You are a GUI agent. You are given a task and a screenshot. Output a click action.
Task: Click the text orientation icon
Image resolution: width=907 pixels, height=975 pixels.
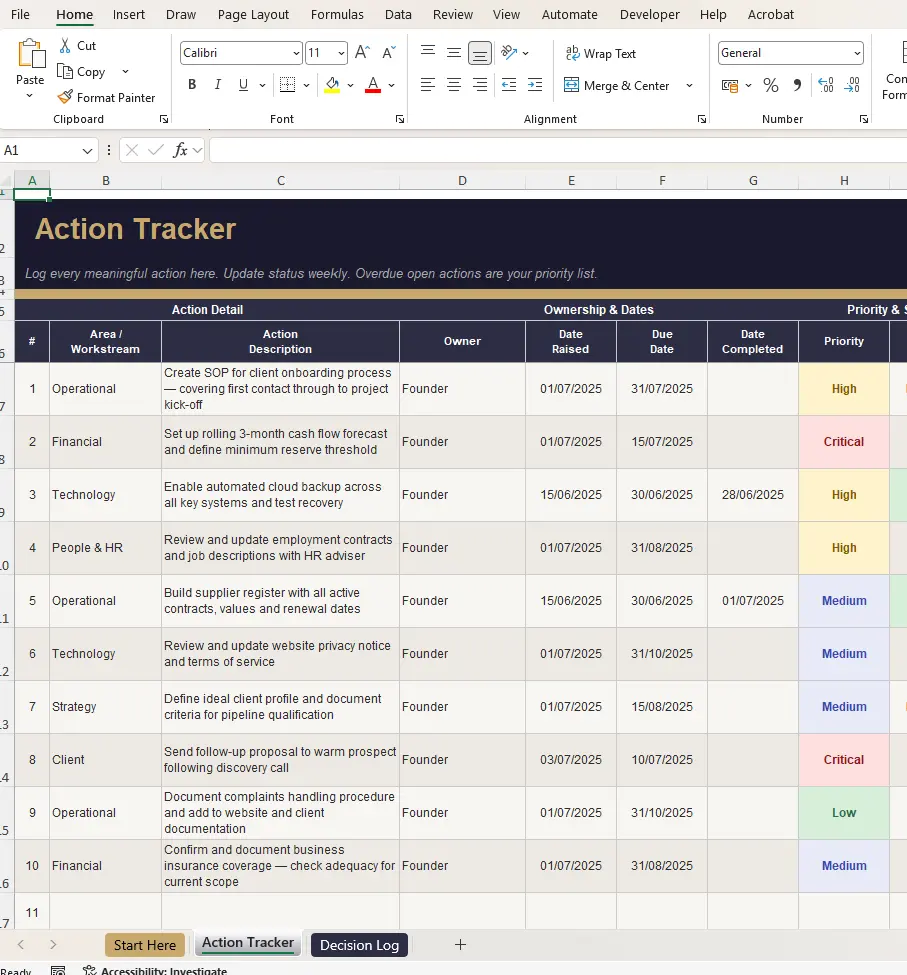click(509, 53)
